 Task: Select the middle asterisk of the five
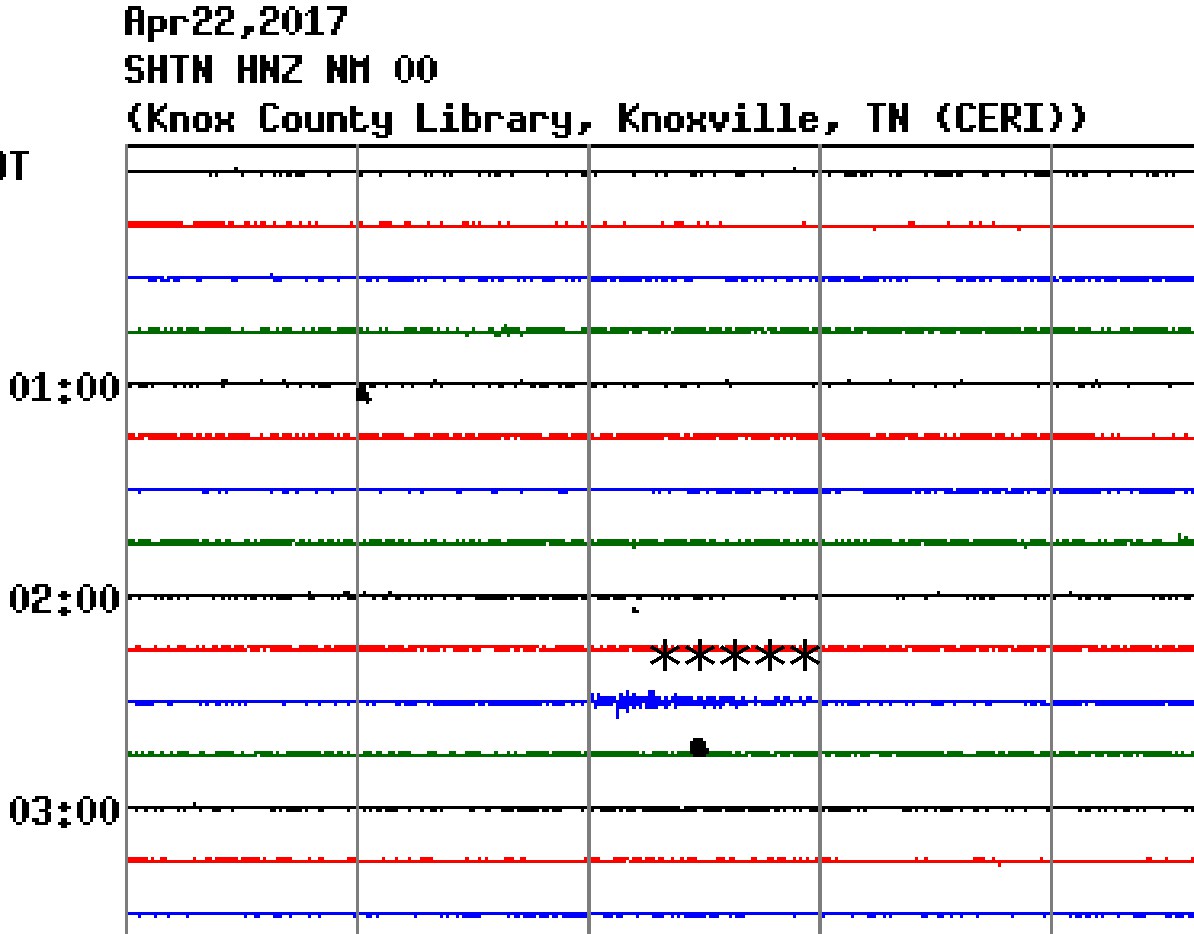pos(735,657)
